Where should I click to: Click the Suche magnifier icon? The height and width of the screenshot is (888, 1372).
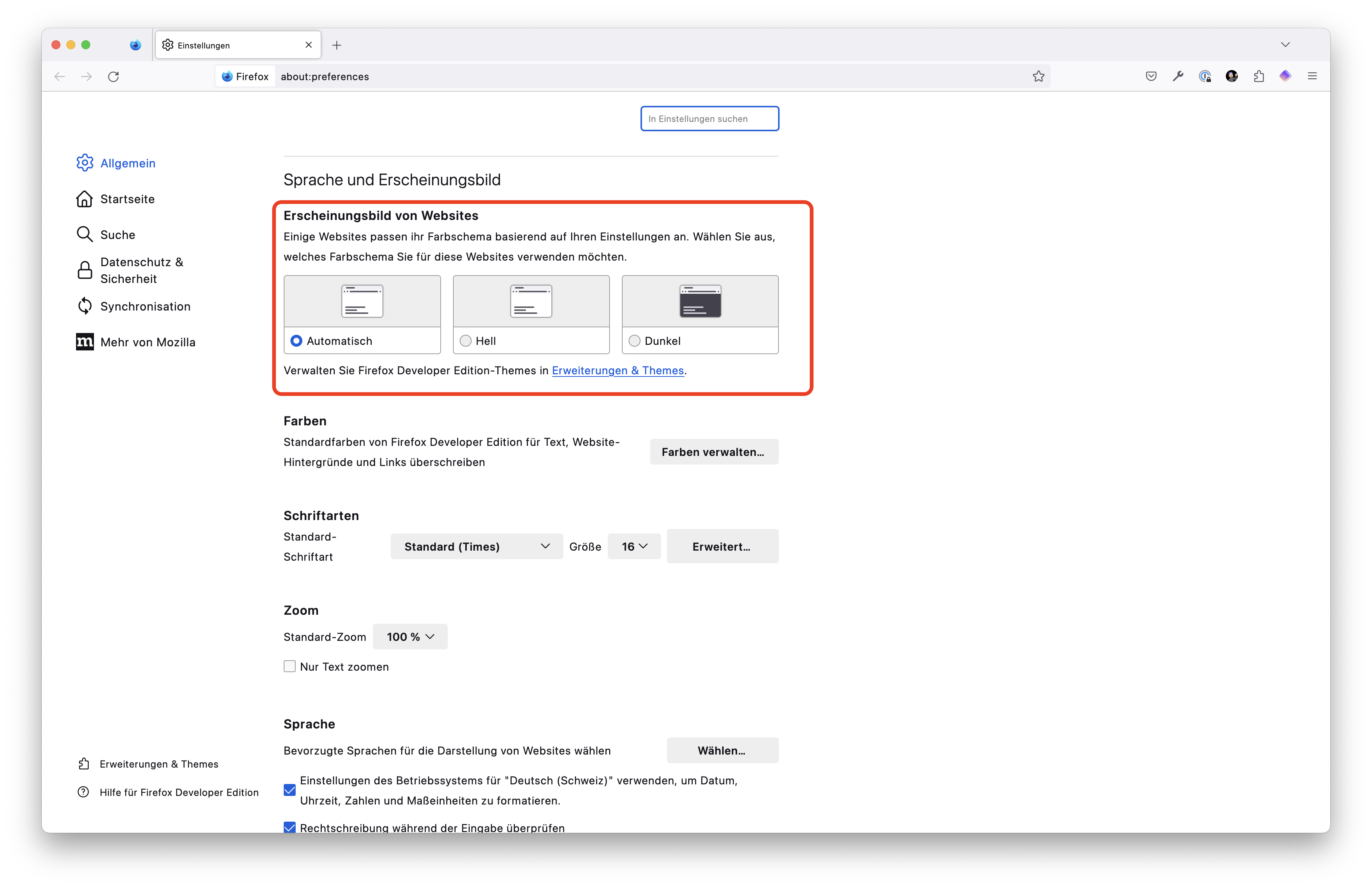pyautogui.click(x=84, y=235)
